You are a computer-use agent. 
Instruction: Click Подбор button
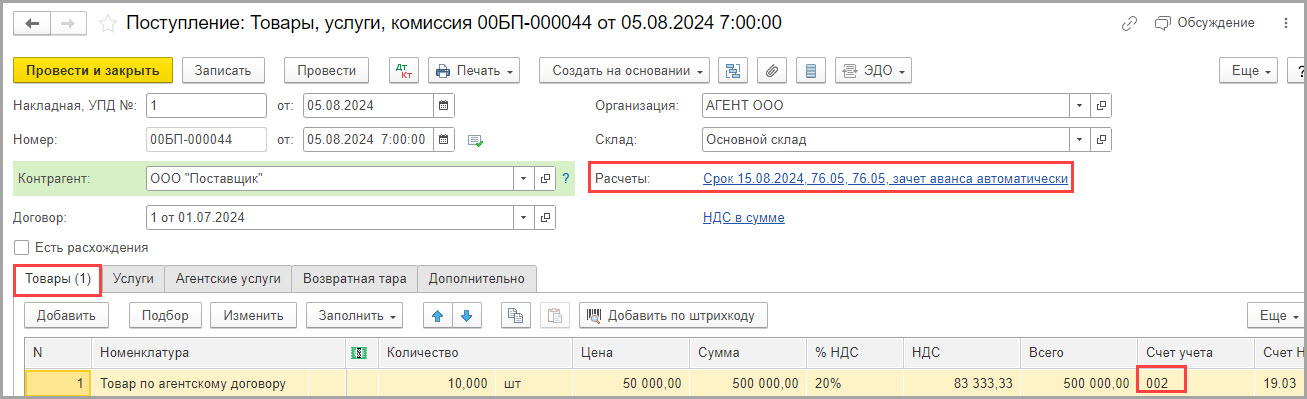coord(165,315)
